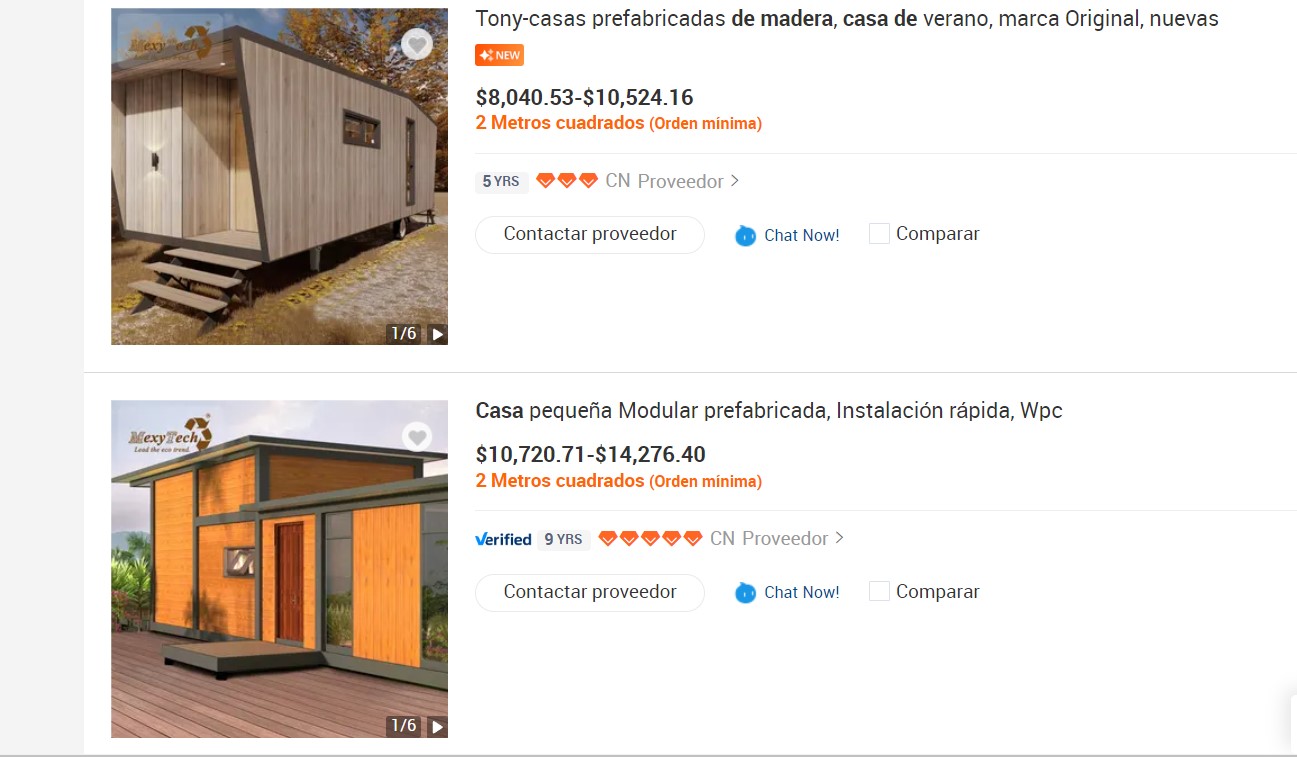
Task: Open the Casa pequeña Modular prefabricada title
Action: pyautogui.click(x=769, y=411)
